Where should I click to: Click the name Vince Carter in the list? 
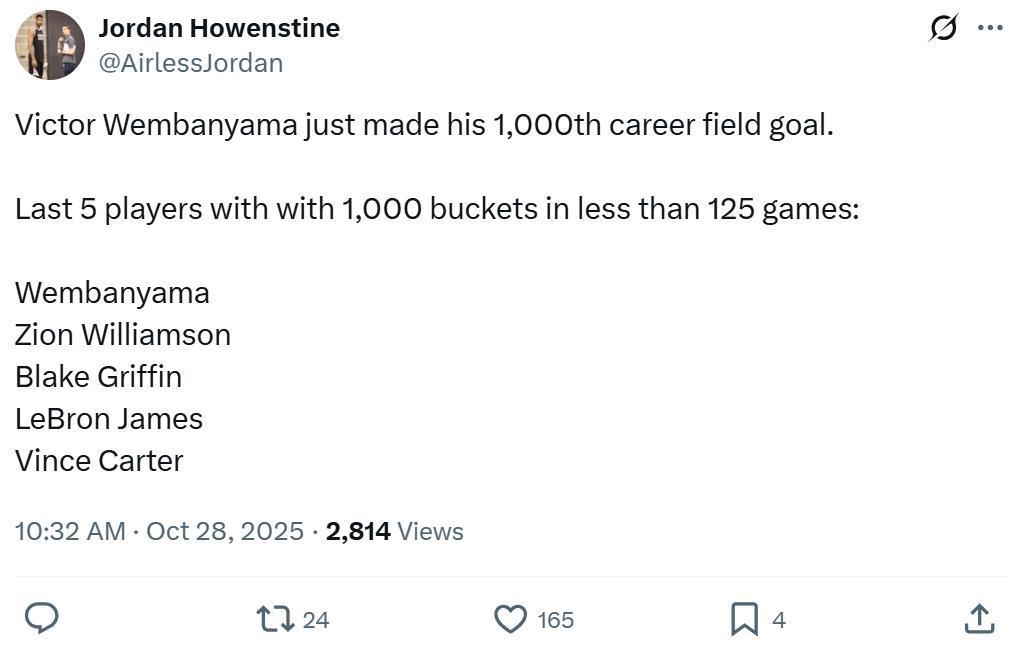99,461
